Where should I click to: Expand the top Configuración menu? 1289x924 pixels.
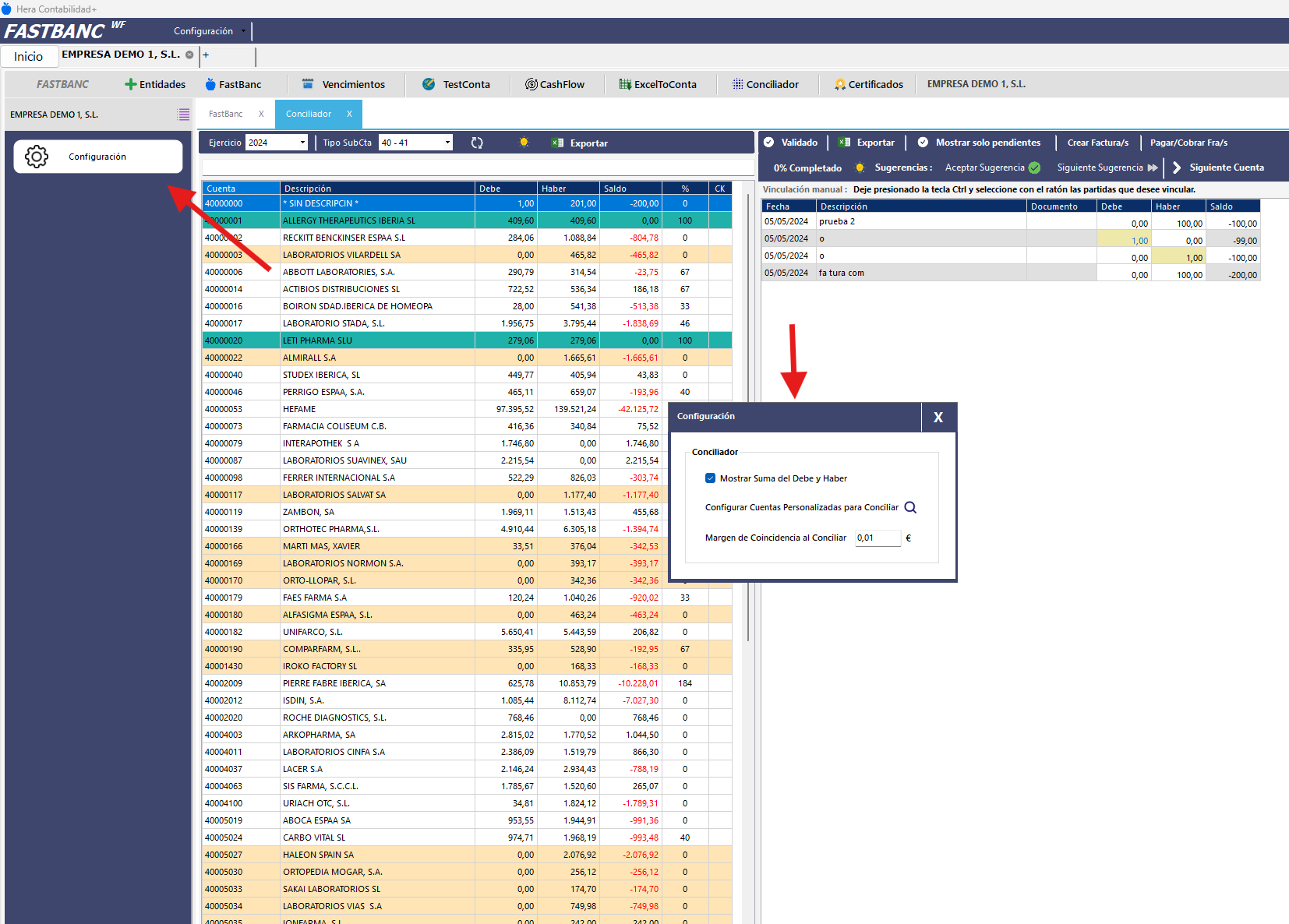click(209, 31)
